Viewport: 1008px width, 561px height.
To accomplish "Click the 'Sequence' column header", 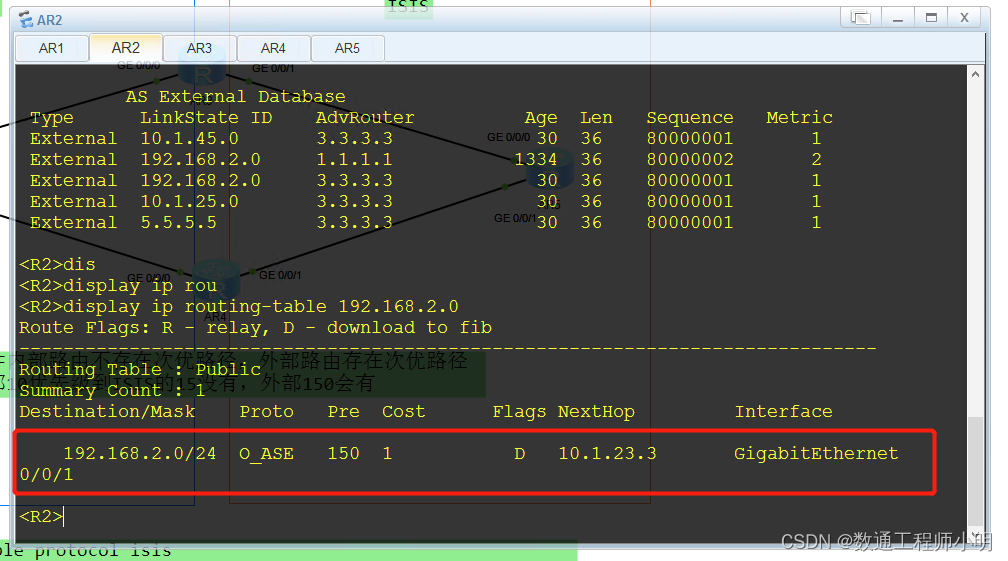I will 690,118.
